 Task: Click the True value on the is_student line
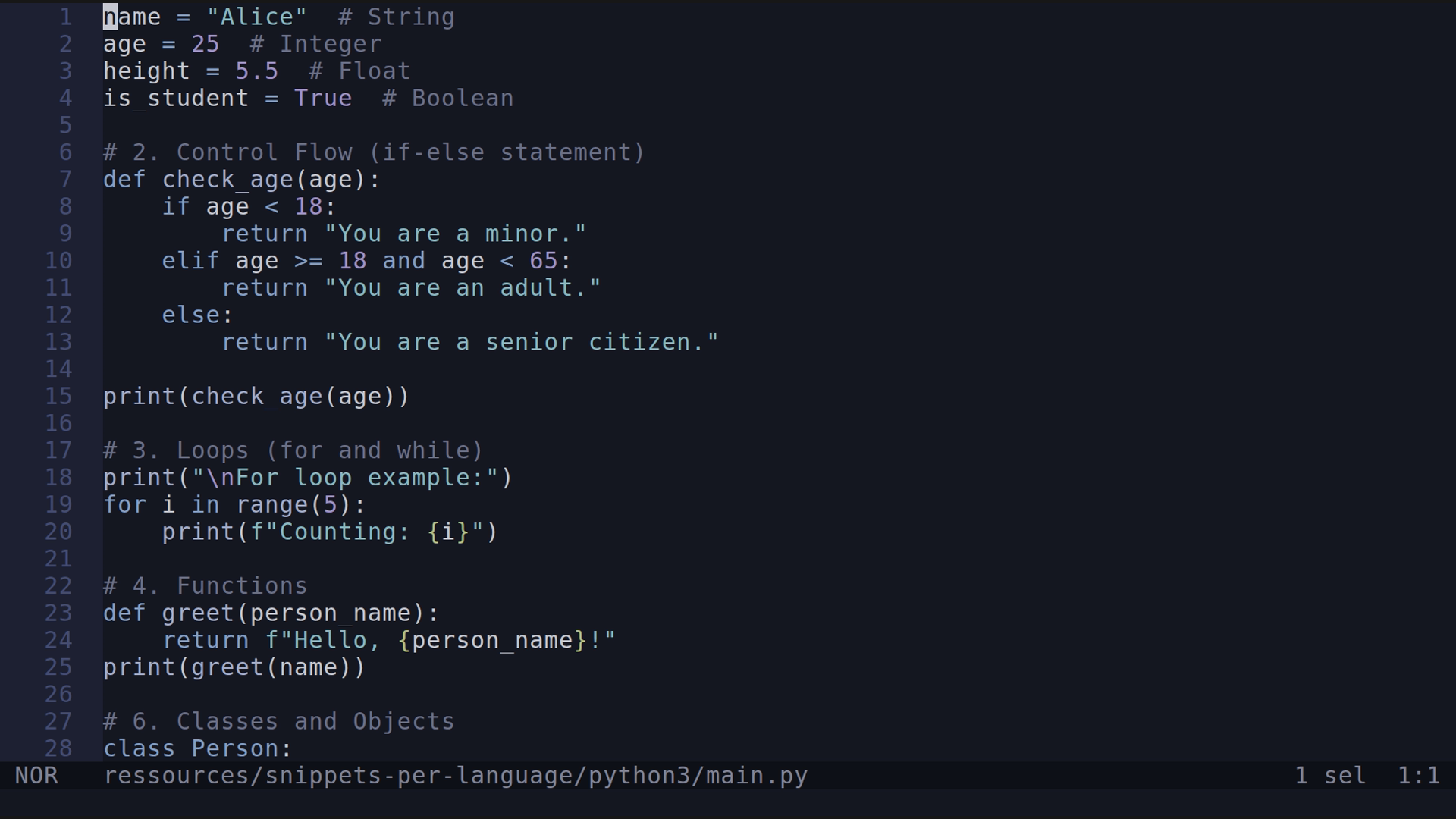click(x=323, y=98)
